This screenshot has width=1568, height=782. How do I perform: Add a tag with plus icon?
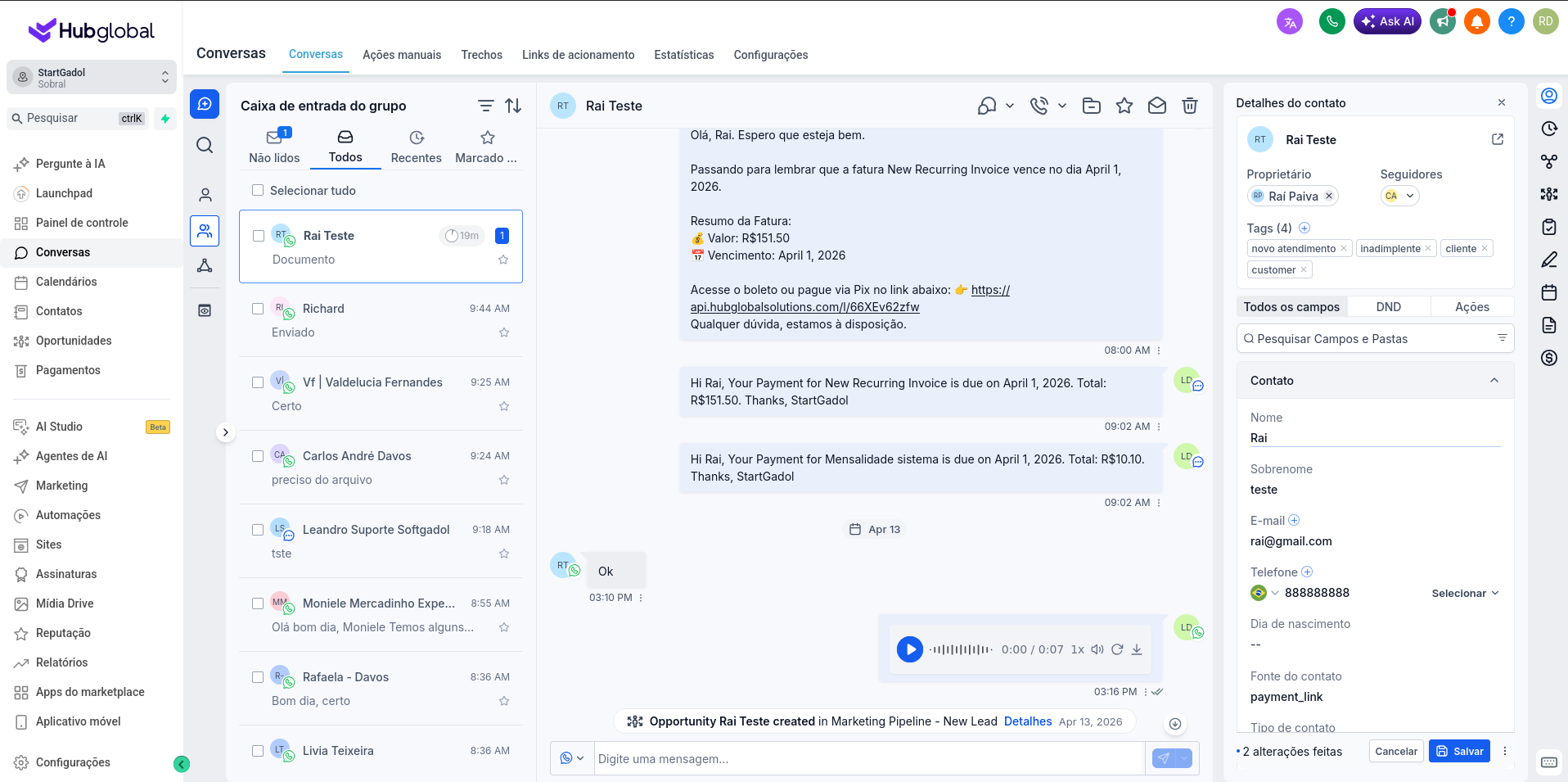pos(1304,228)
